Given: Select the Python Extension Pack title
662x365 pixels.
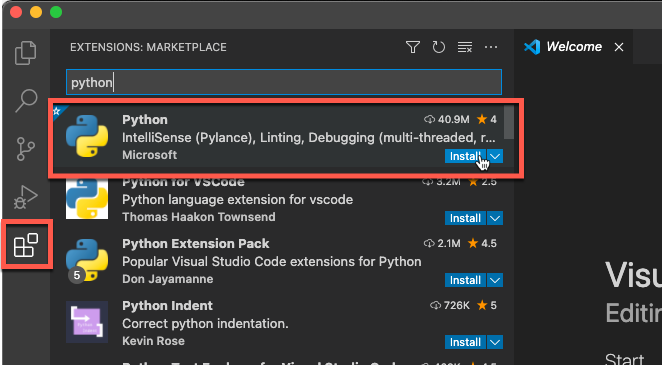Looking at the screenshot, I should (195, 243).
